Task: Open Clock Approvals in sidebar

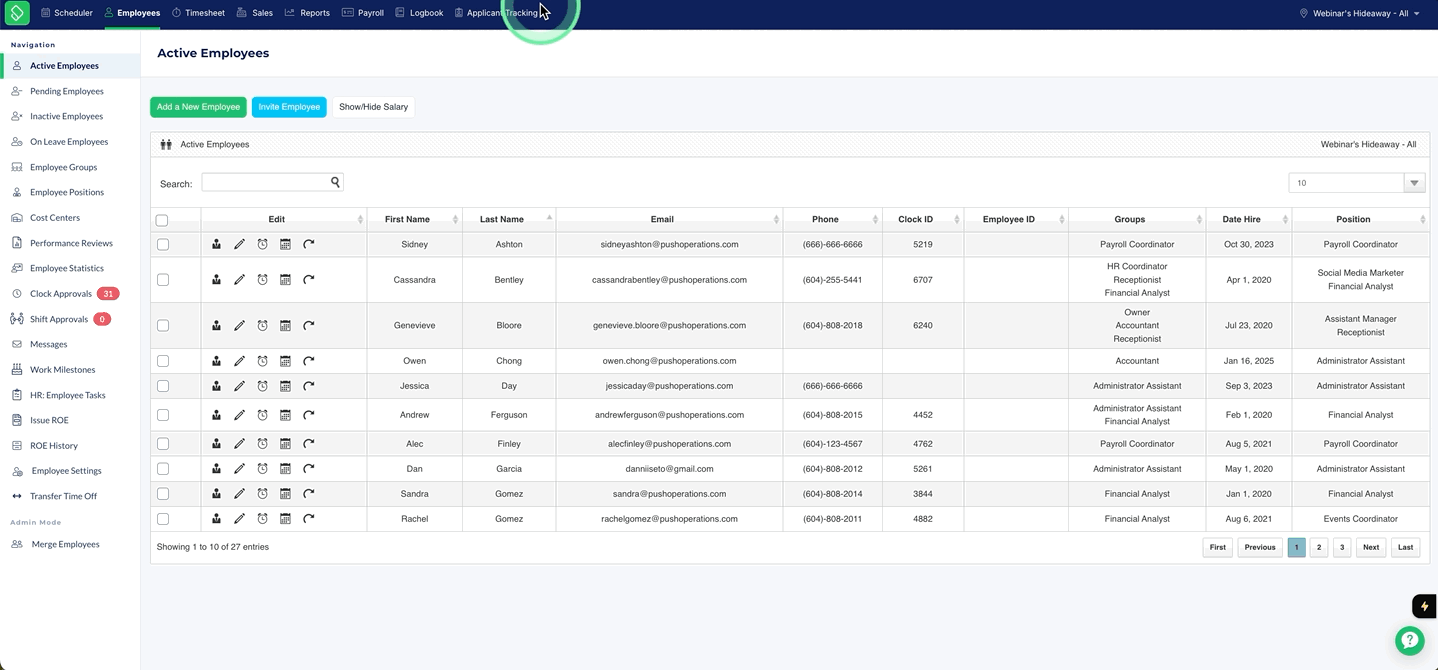Action: 60,294
